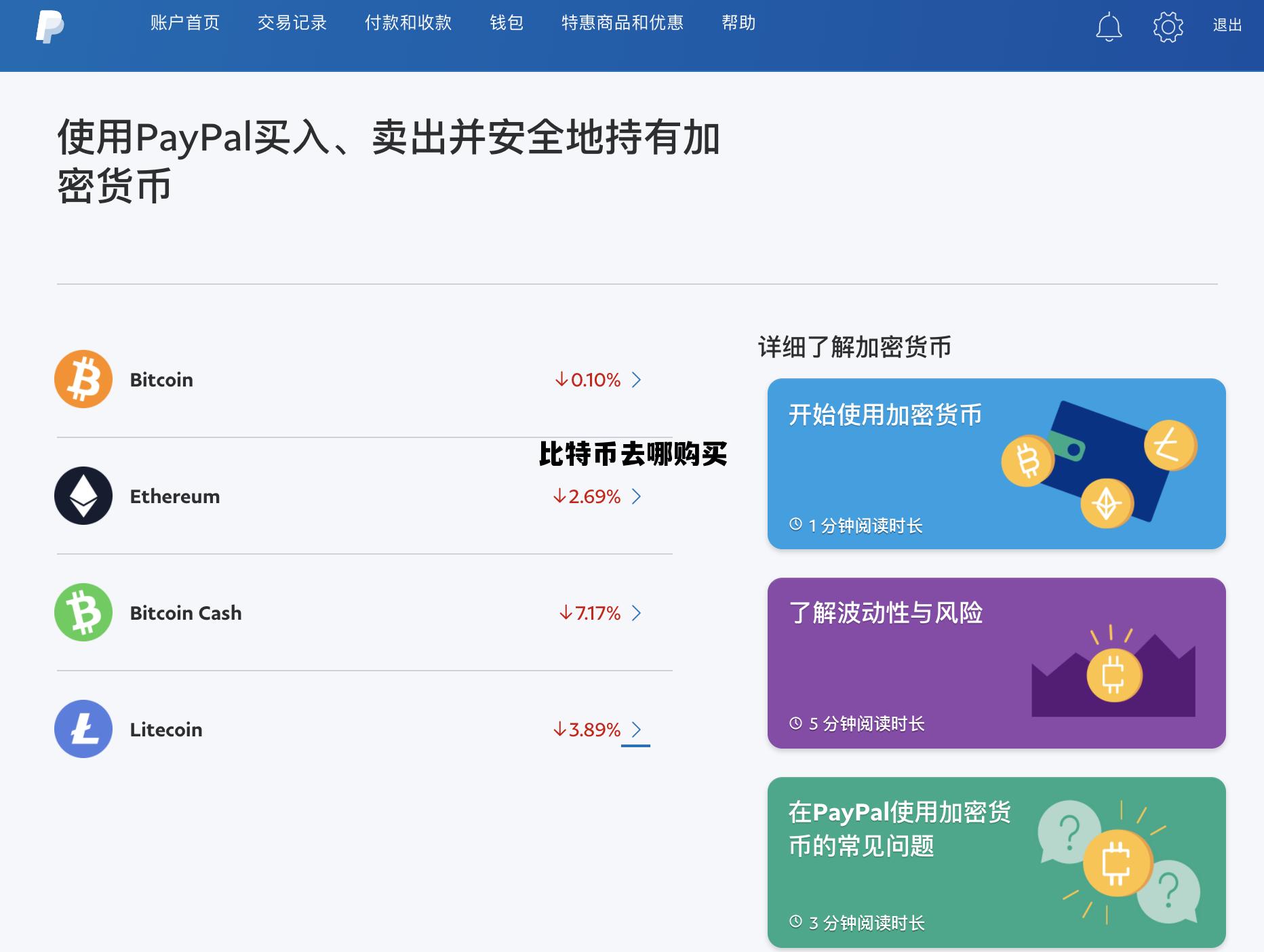1264x952 pixels.
Task: Click Bitcoin Cash's 7.17% change value
Action: (590, 613)
